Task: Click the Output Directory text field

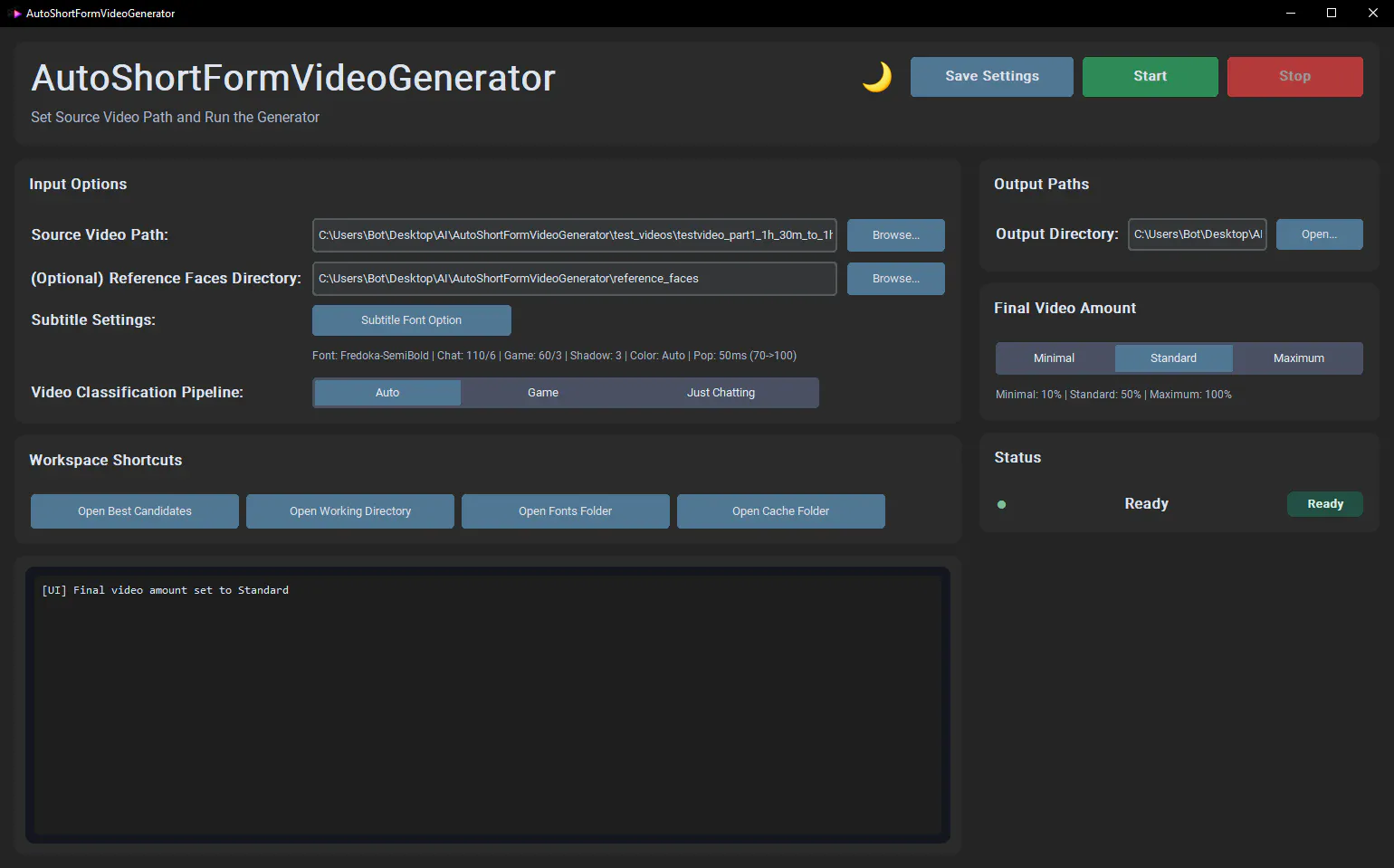Action: click(x=1198, y=234)
